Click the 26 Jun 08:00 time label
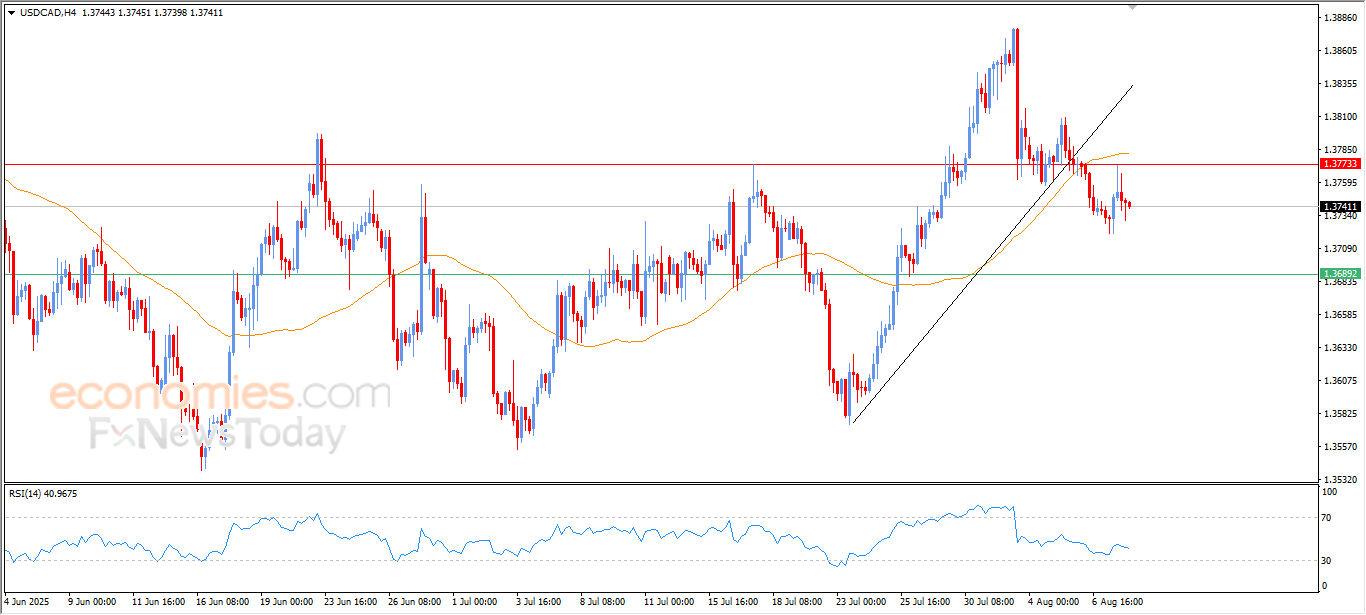The height and width of the screenshot is (615, 1366). (414, 602)
